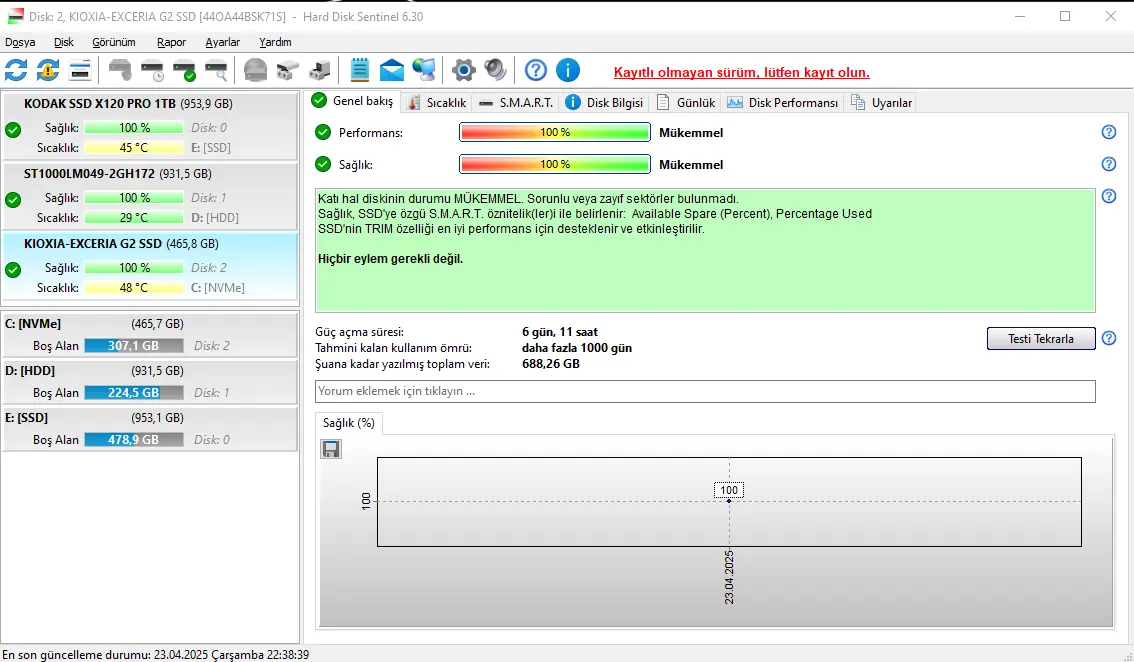Click the disk with green checkmark toolbar icon

coord(184,70)
